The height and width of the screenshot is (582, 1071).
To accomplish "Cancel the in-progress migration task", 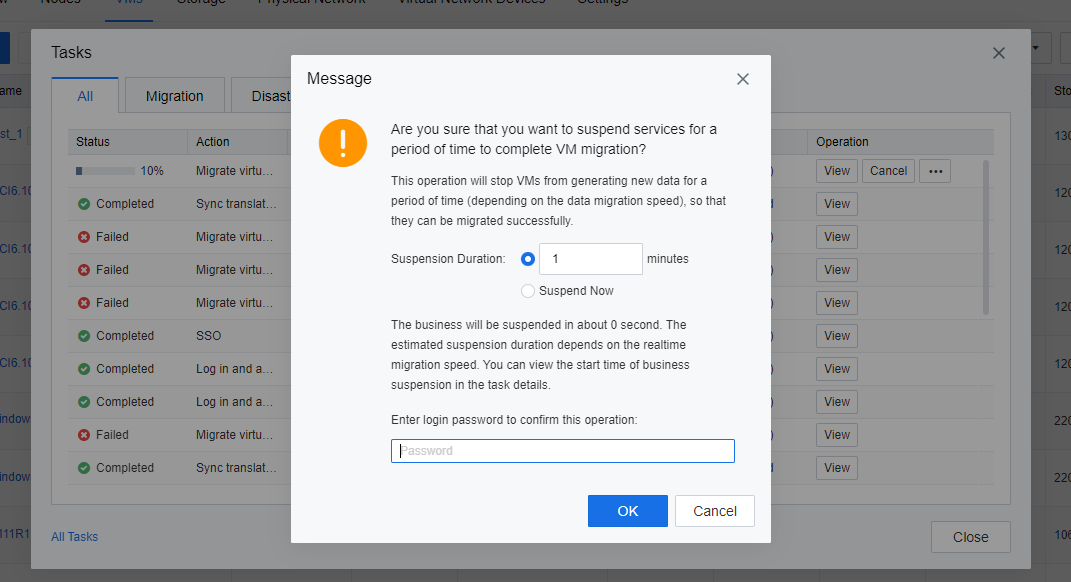I will coord(888,171).
